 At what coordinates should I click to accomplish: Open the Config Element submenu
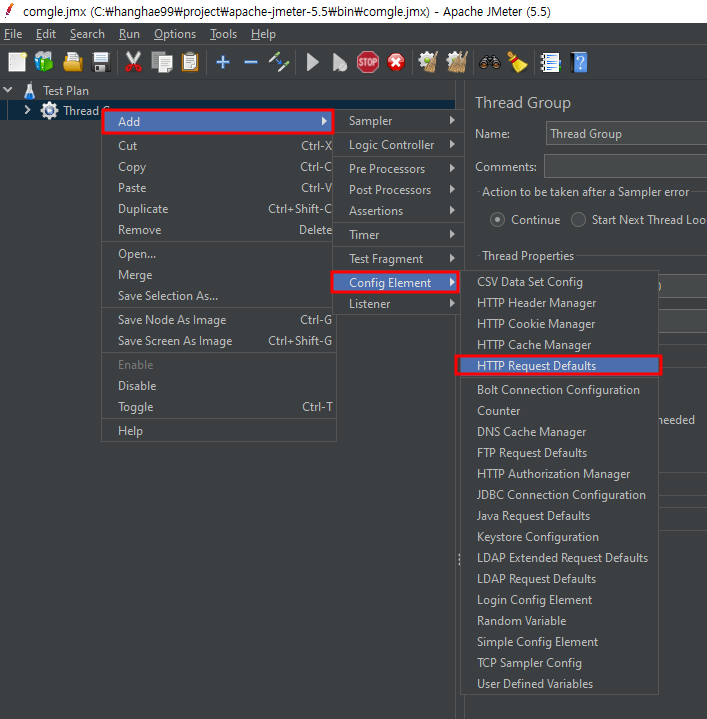[395, 282]
